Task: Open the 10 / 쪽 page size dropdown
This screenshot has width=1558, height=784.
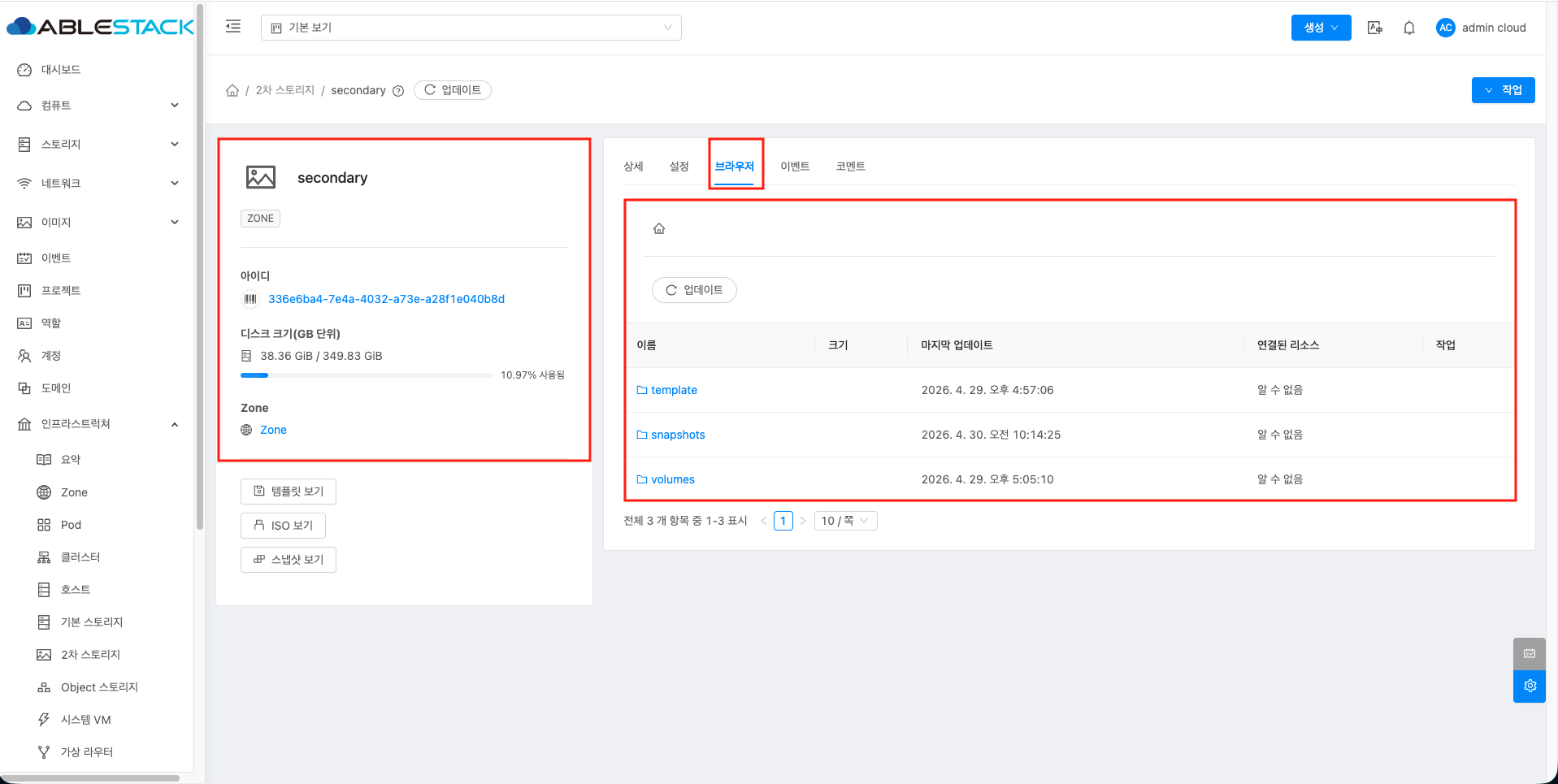Action: pyautogui.click(x=845, y=521)
